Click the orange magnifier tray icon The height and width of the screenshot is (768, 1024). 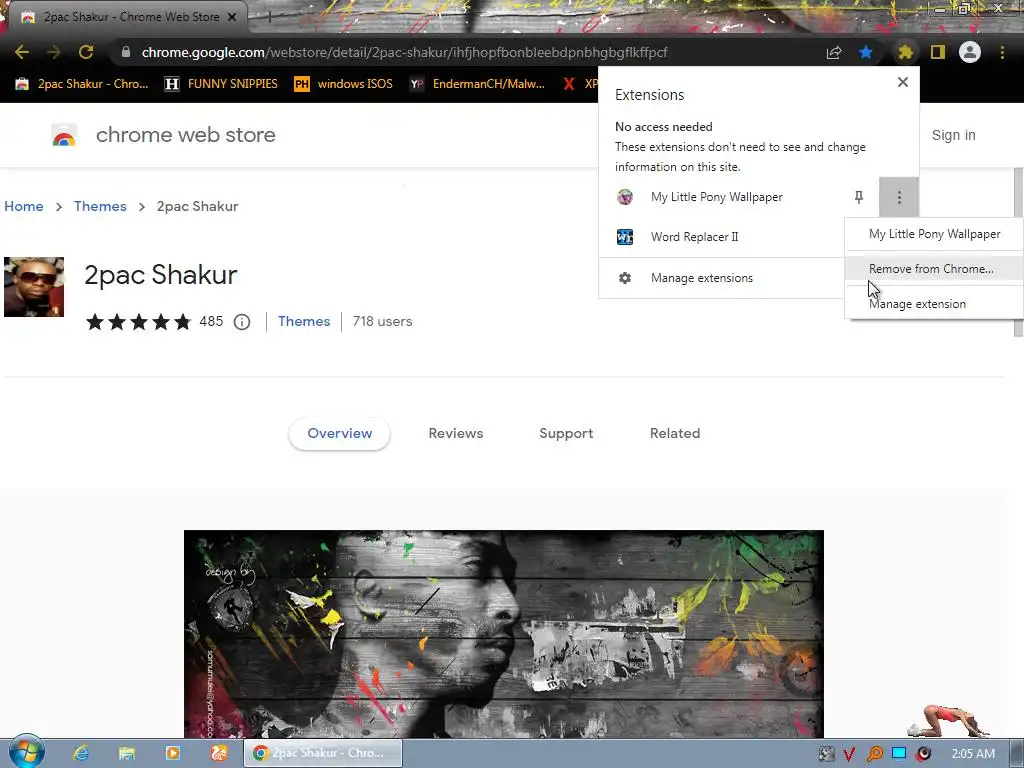pos(874,754)
